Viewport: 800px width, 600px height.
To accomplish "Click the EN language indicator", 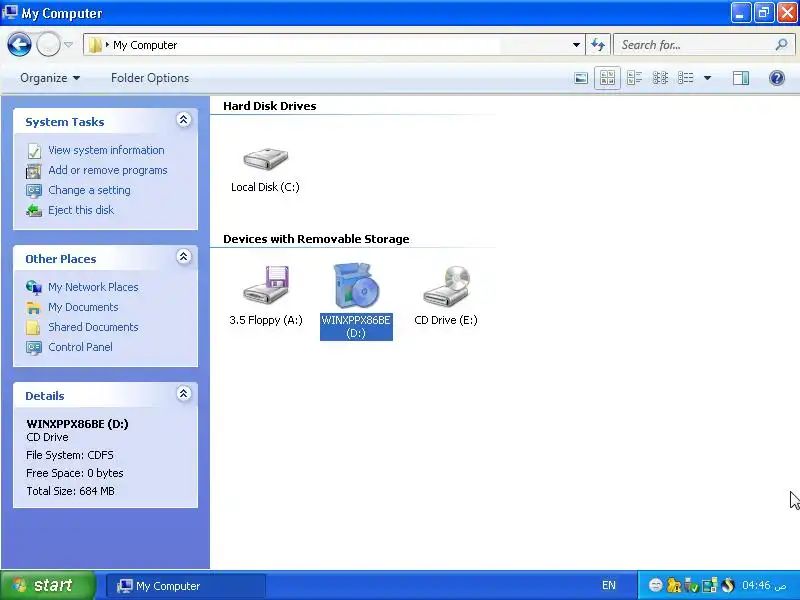I will pos(609,585).
